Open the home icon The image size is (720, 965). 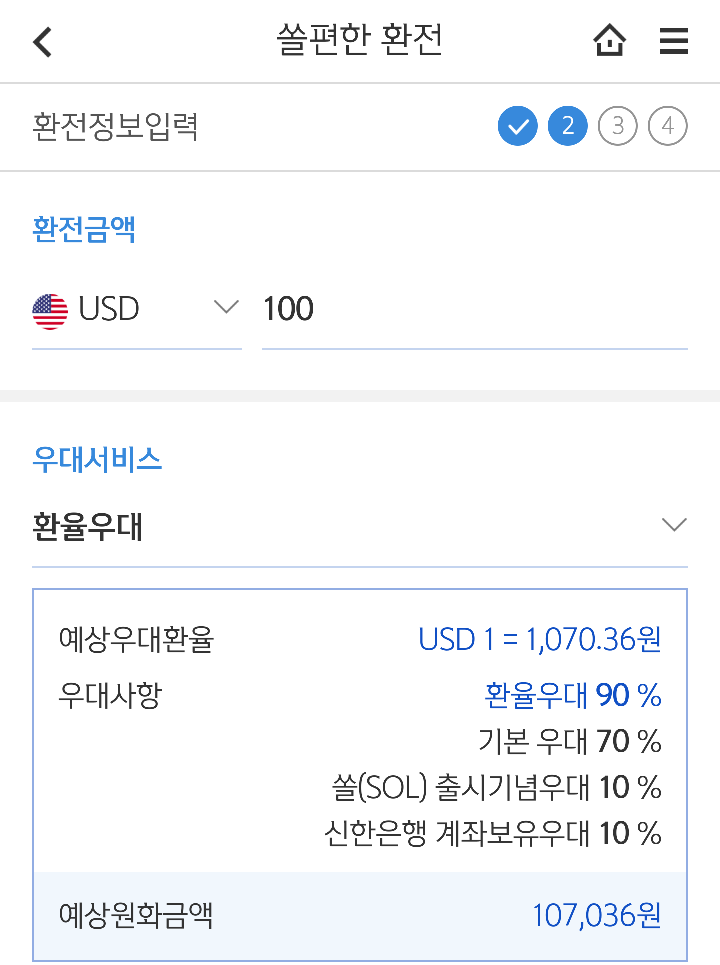coord(609,41)
